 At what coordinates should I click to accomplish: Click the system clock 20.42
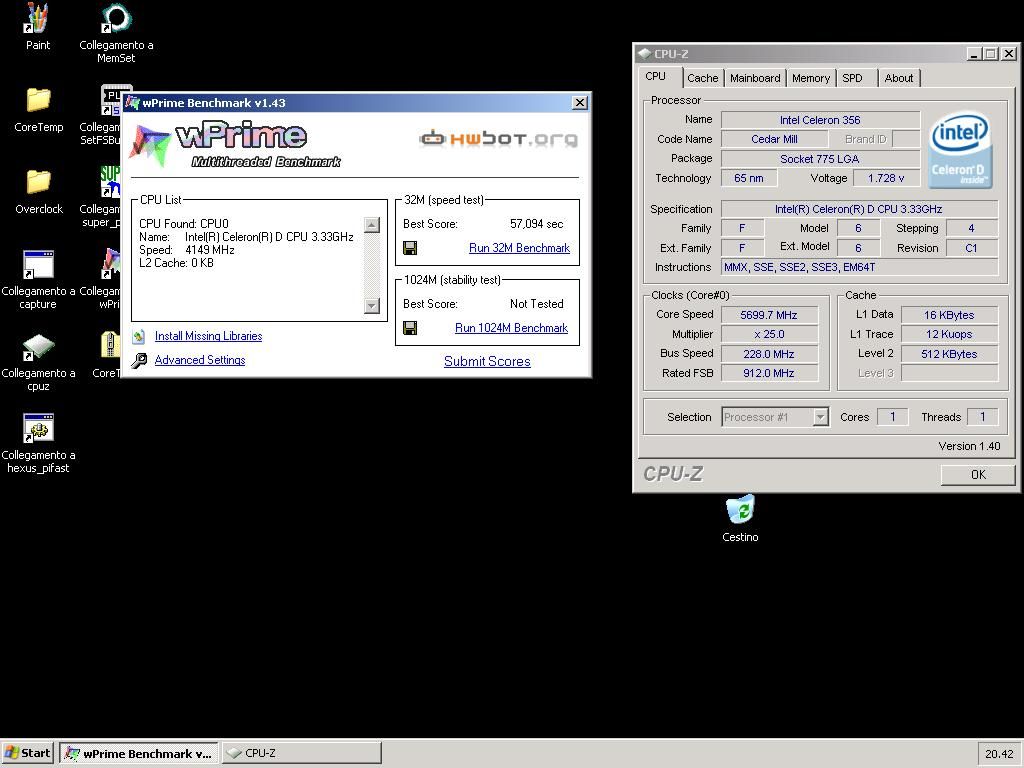coord(999,754)
